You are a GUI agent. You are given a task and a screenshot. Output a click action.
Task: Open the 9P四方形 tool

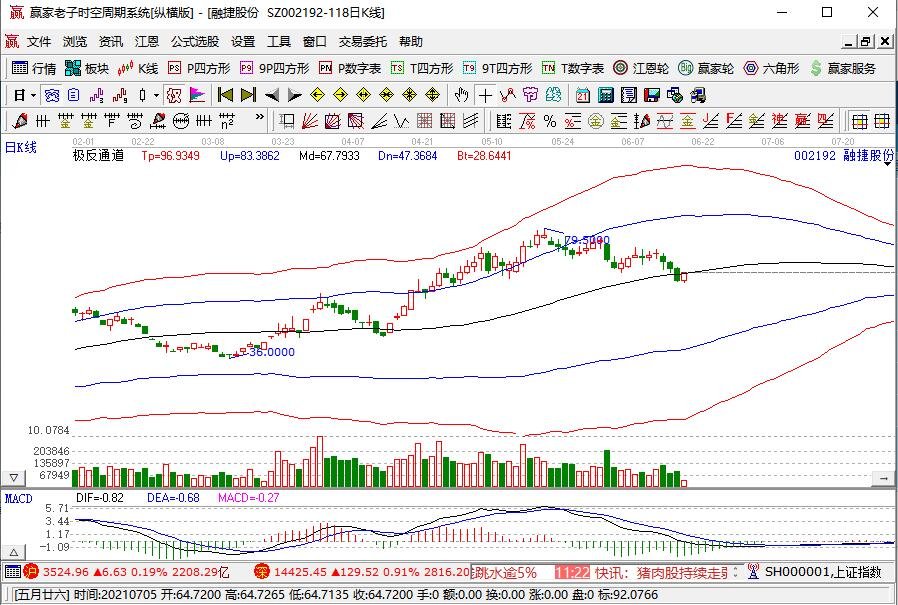(x=274, y=68)
